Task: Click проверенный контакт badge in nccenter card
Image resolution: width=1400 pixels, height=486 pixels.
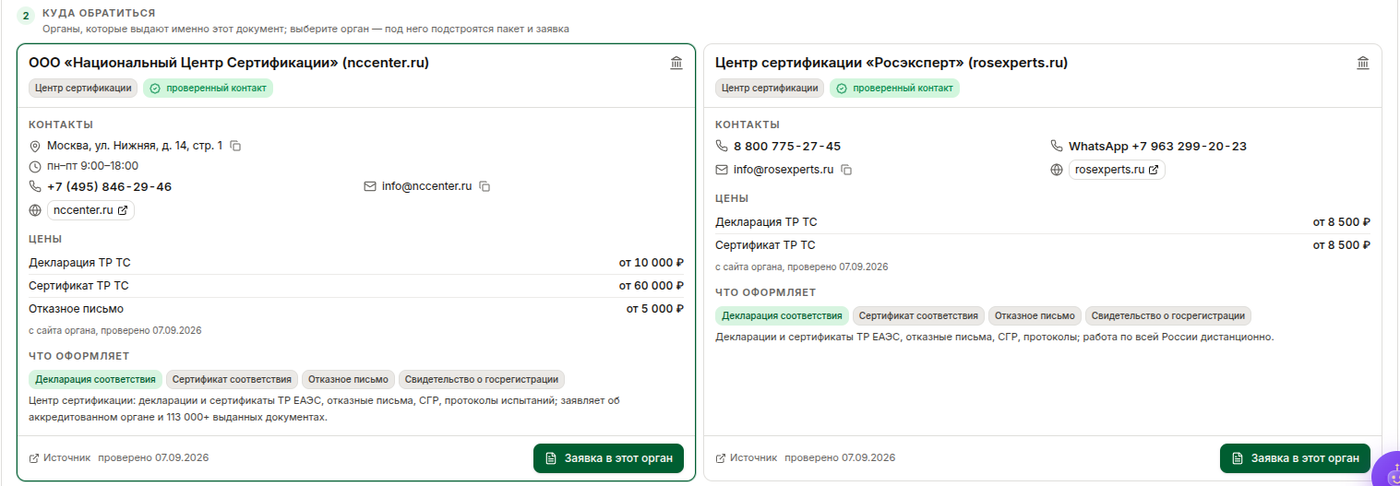Action: [208, 88]
